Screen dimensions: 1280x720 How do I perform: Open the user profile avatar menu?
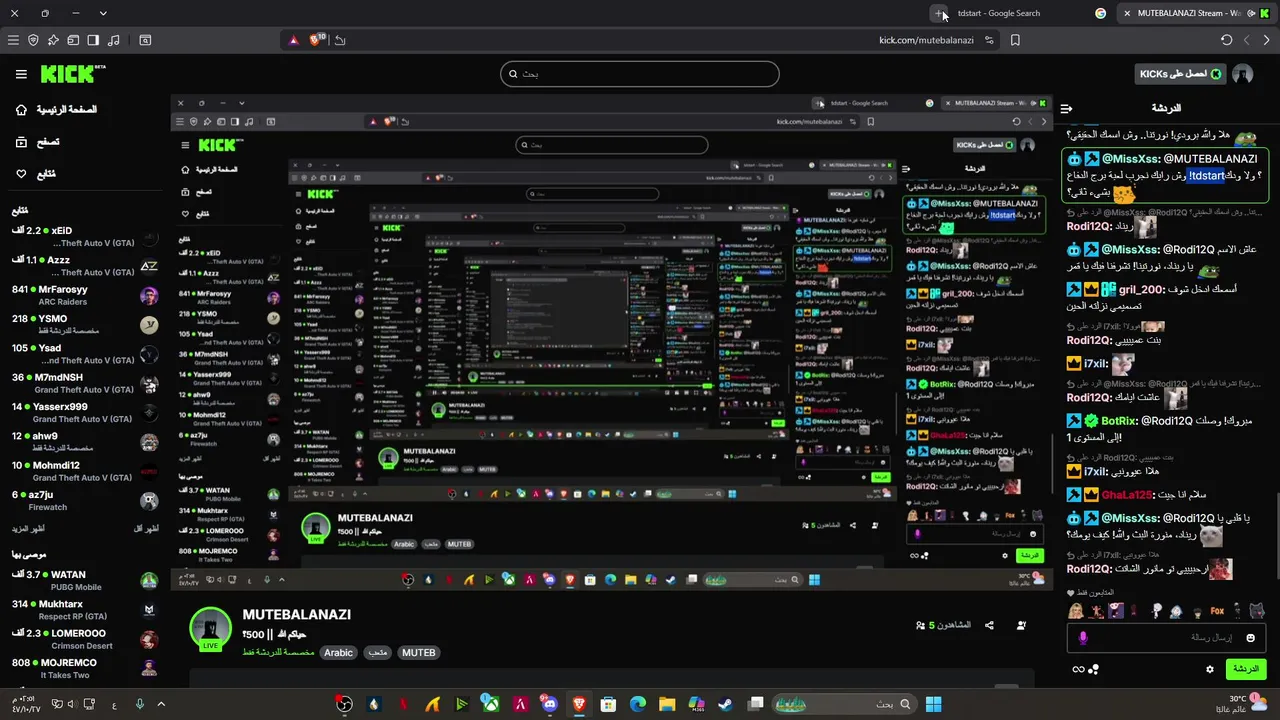[1242, 74]
